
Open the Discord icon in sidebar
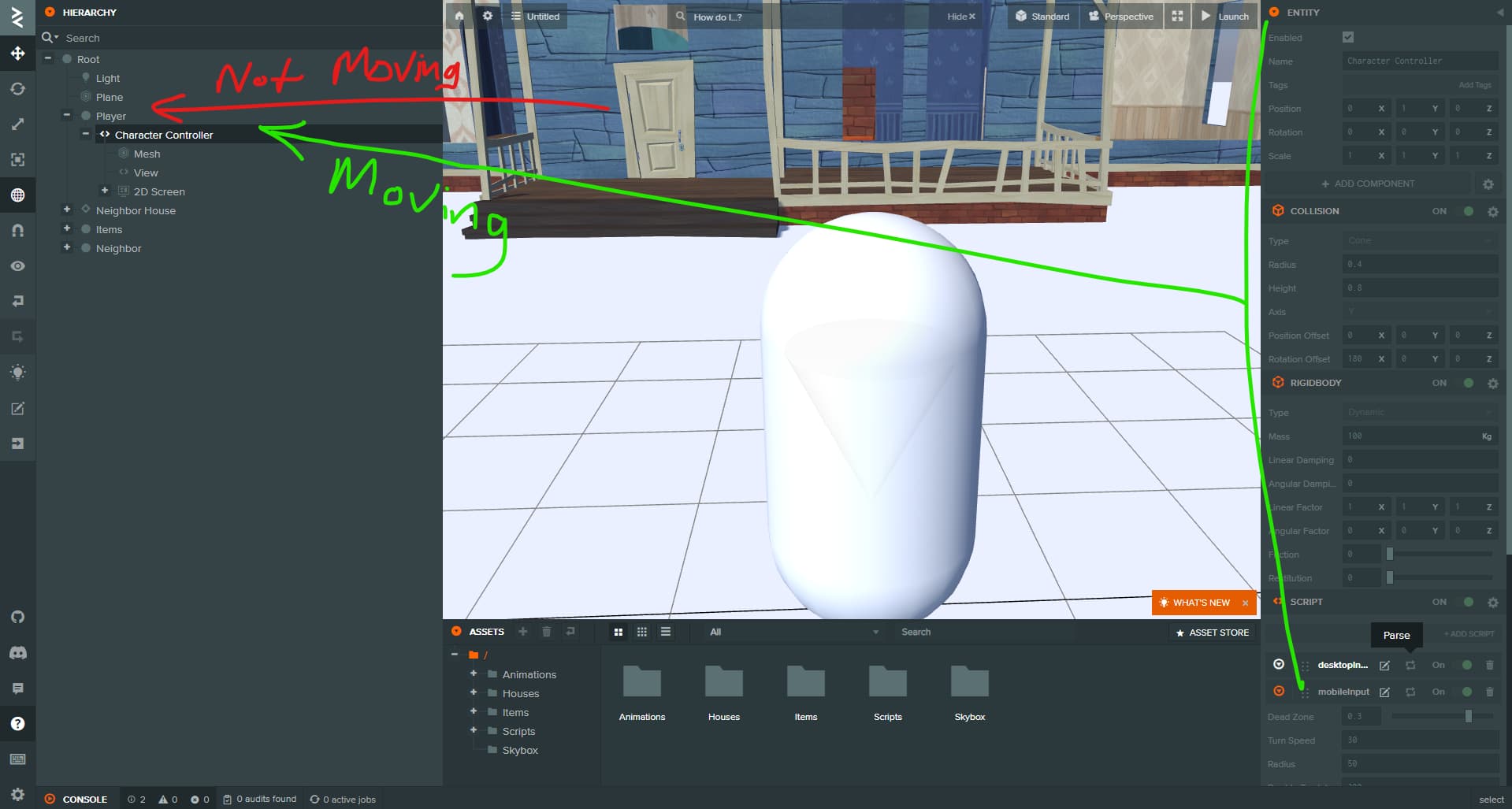pos(17,652)
